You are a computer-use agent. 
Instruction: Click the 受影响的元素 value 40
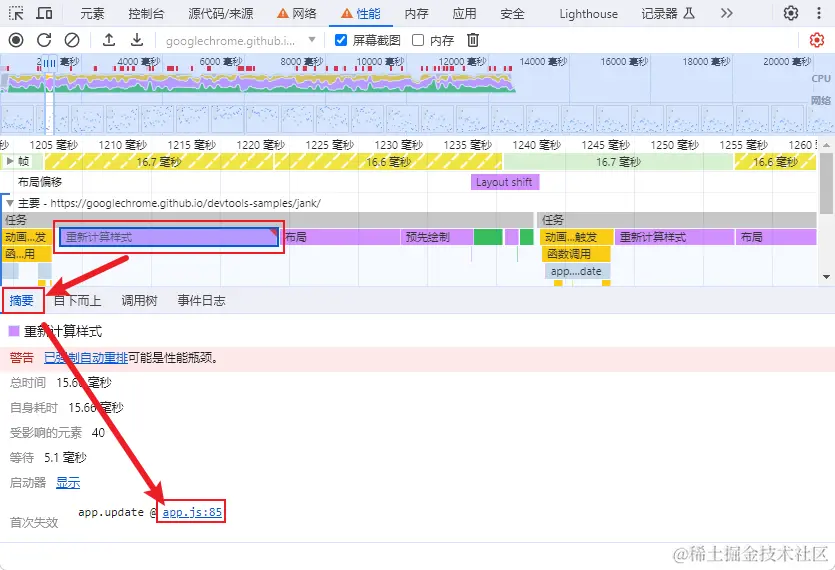click(98, 433)
